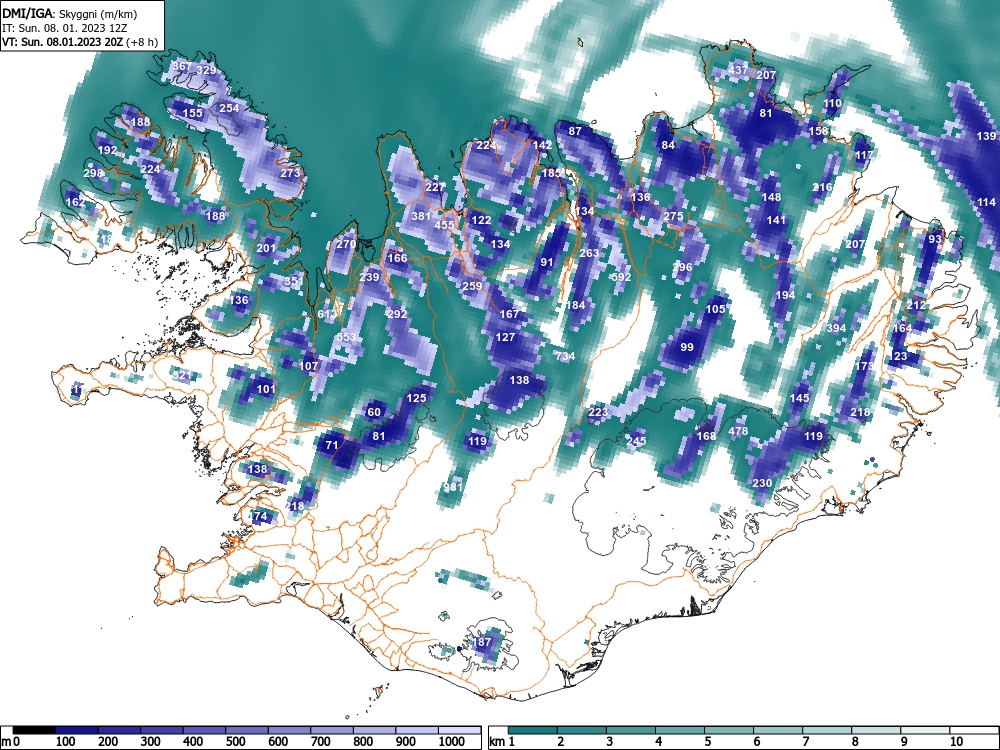This screenshot has width=1000, height=750.
Task: Click the visibility value 478
Action: tap(738, 432)
